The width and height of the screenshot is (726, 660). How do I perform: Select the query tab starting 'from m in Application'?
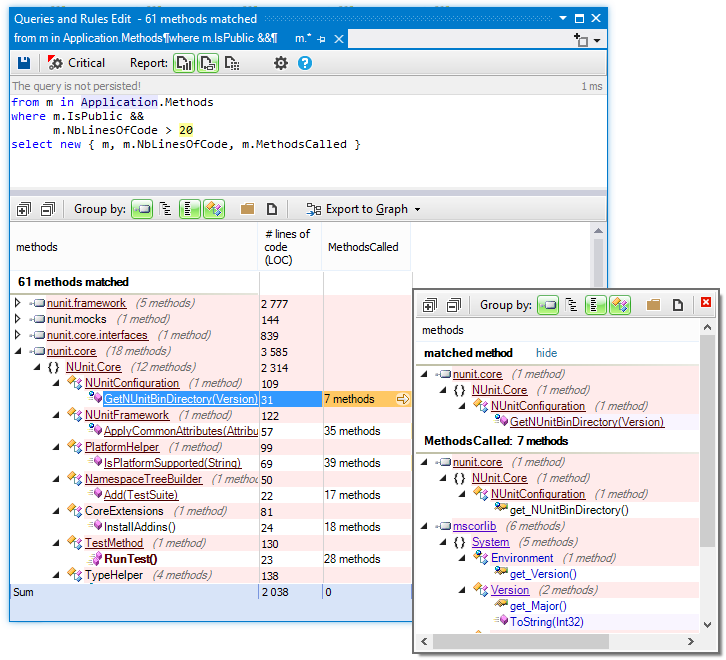click(x=145, y=38)
